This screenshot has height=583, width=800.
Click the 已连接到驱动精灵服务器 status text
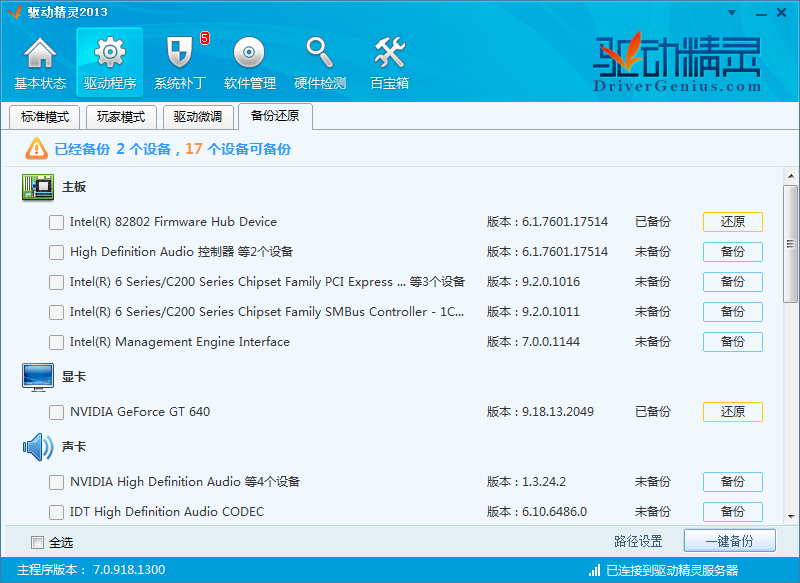click(672, 570)
